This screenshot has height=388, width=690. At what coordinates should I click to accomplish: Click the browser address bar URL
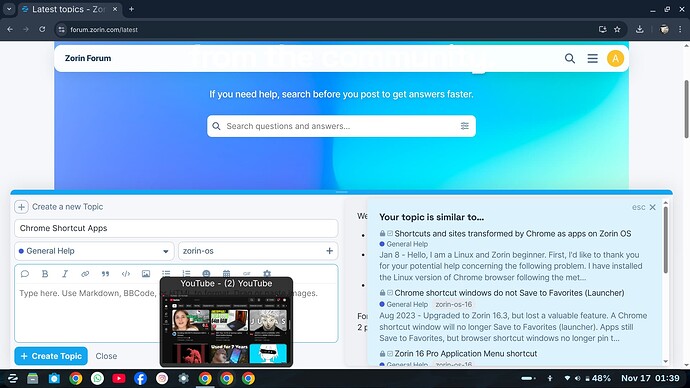[x=104, y=30]
